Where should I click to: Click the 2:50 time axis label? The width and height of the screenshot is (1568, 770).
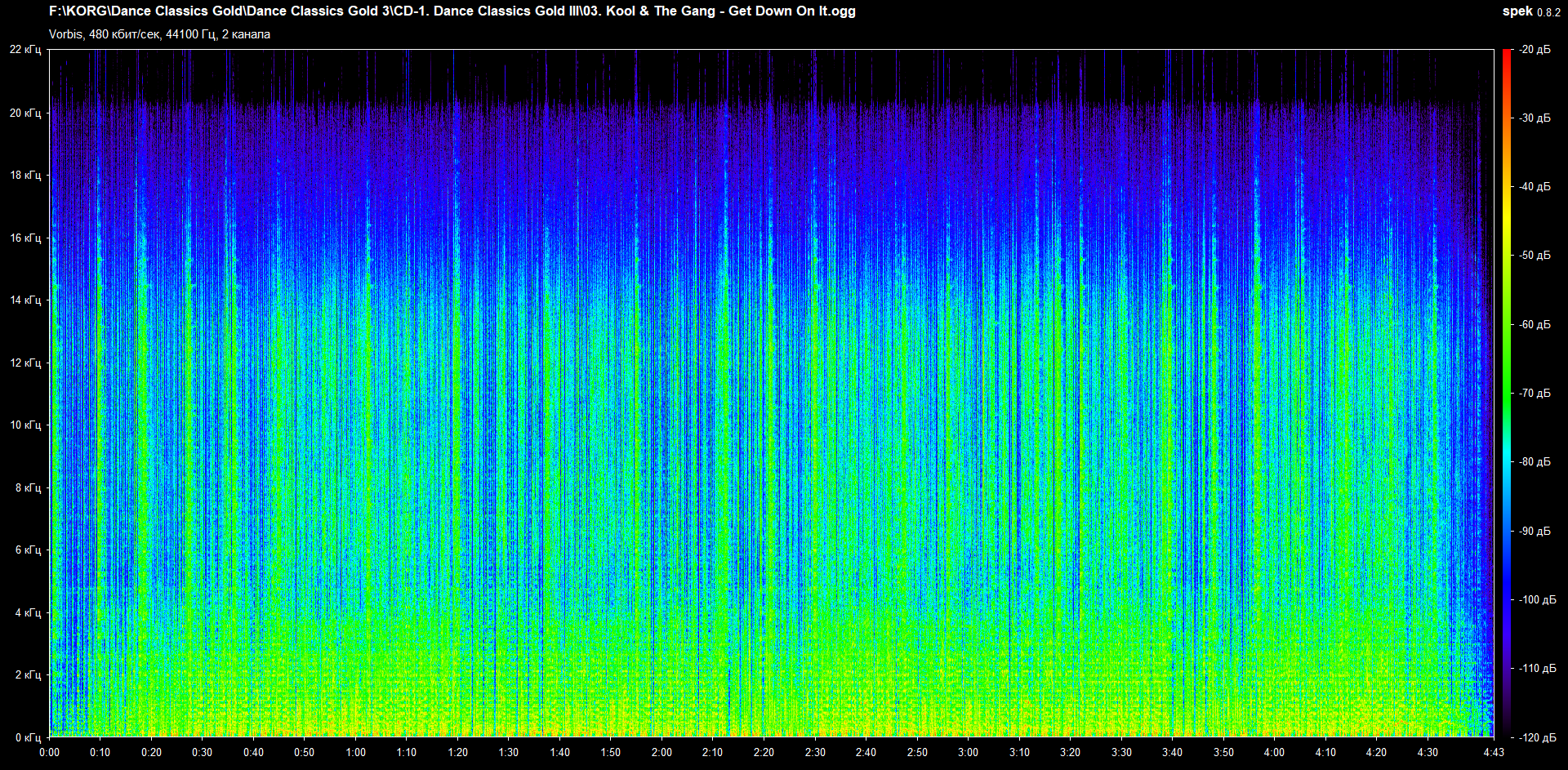click(917, 752)
